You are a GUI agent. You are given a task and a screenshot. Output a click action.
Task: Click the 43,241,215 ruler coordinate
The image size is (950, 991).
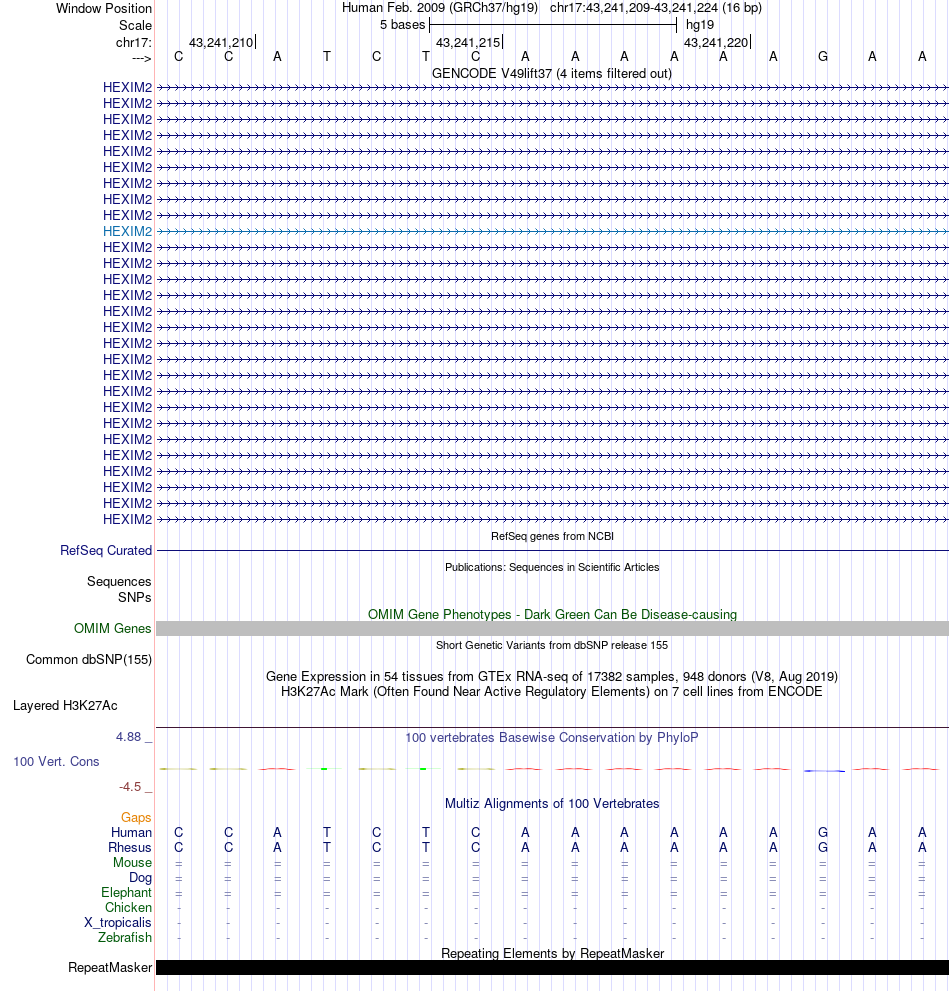pyautogui.click(x=468, y=42)
